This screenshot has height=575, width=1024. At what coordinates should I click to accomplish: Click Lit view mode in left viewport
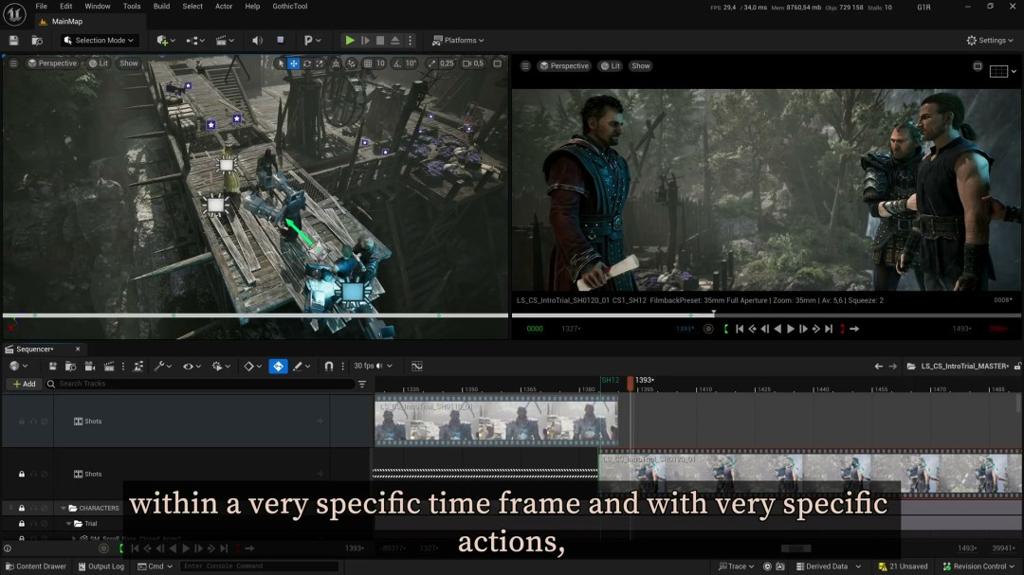click(99, 63)
